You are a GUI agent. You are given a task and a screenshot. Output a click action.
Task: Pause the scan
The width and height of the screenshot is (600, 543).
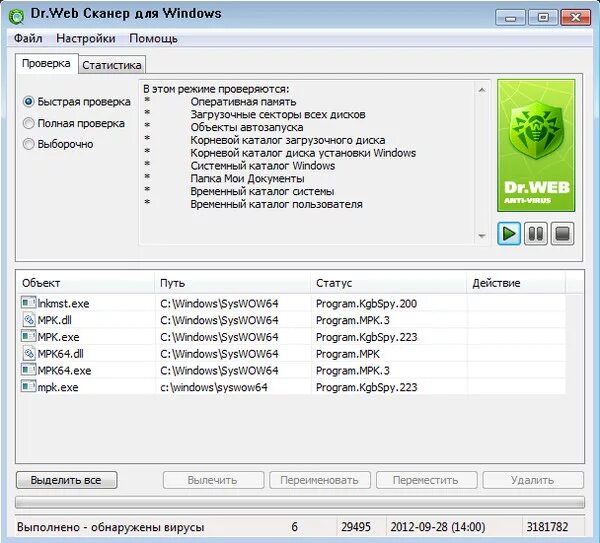[535, 233]
